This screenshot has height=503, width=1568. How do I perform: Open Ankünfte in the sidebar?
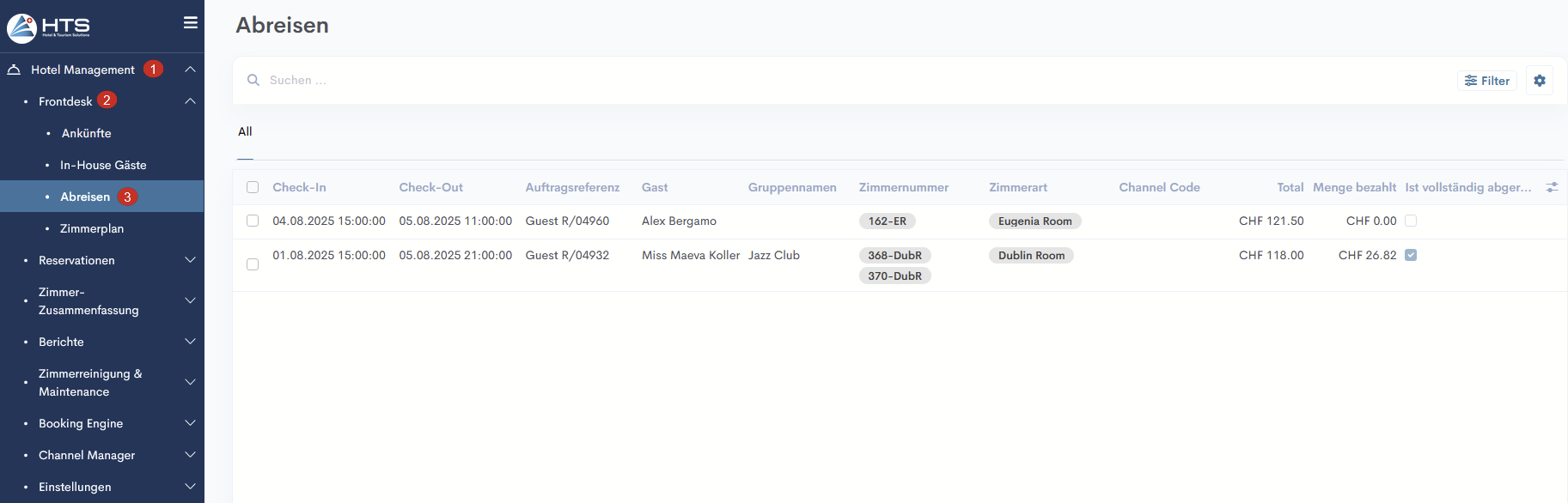(86, 133)
